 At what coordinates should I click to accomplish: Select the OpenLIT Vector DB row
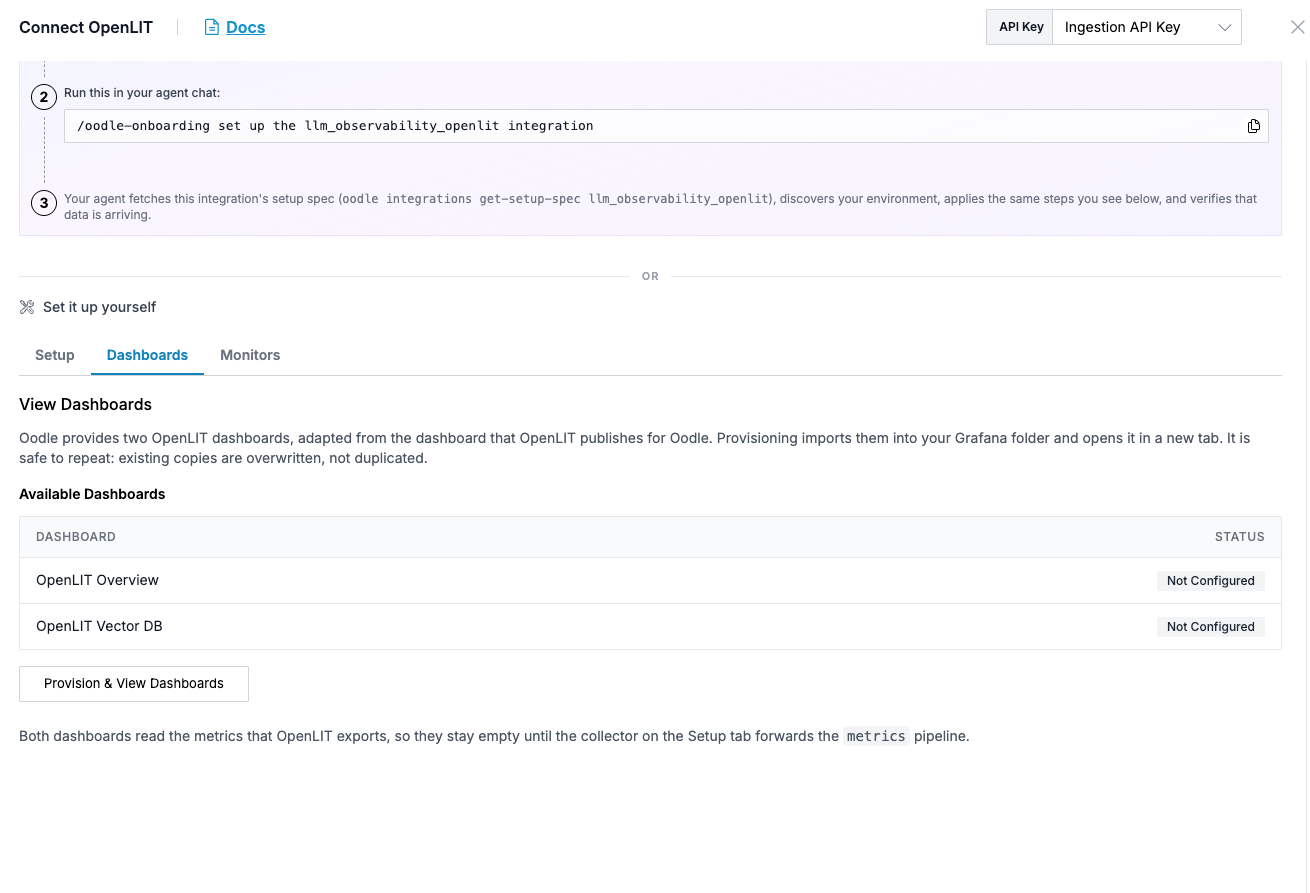click(x=650, y=626)
